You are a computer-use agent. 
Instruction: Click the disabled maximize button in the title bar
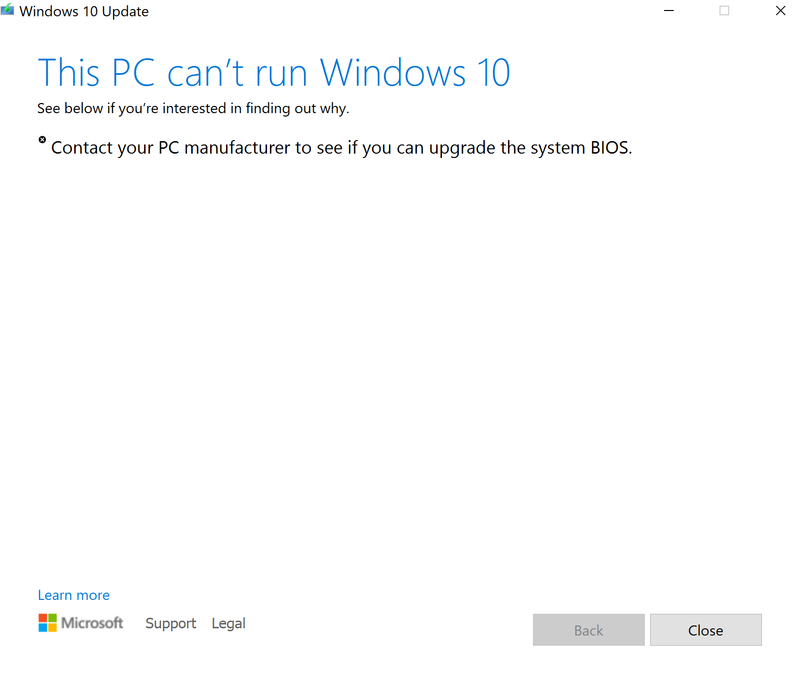[724, 11]
